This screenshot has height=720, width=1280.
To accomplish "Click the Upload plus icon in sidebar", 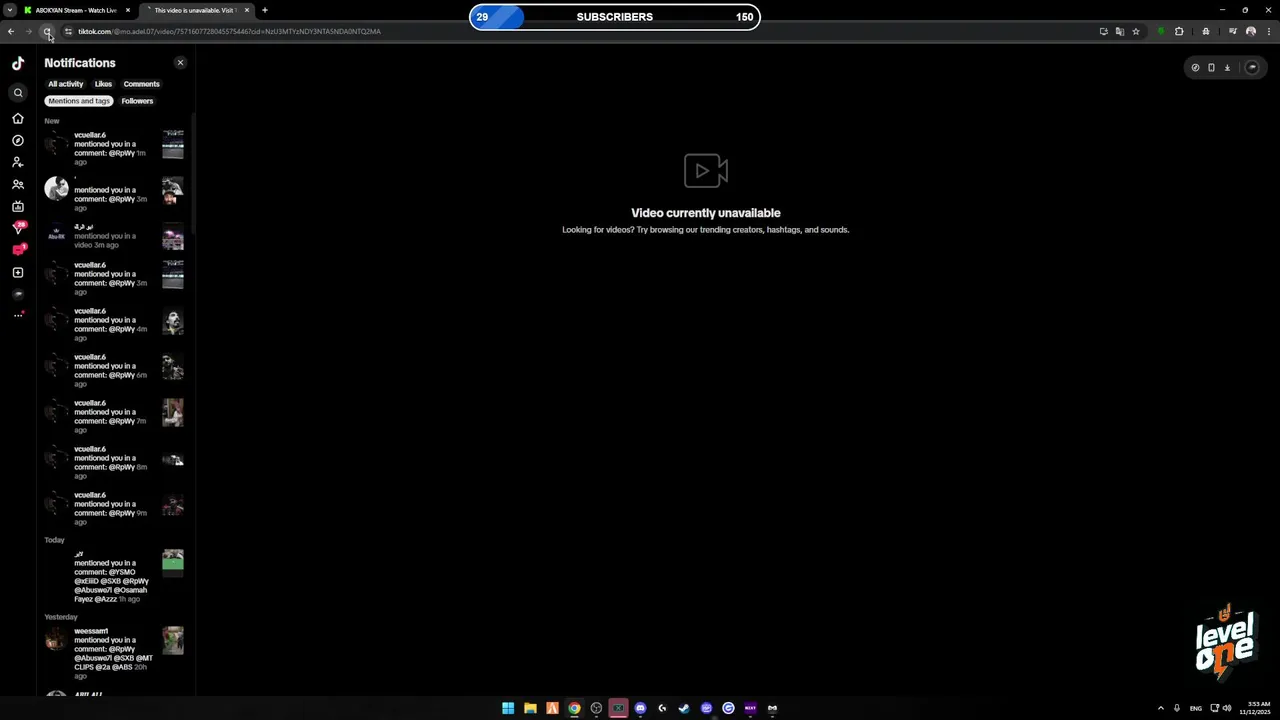I will click(x=18, y=272).
